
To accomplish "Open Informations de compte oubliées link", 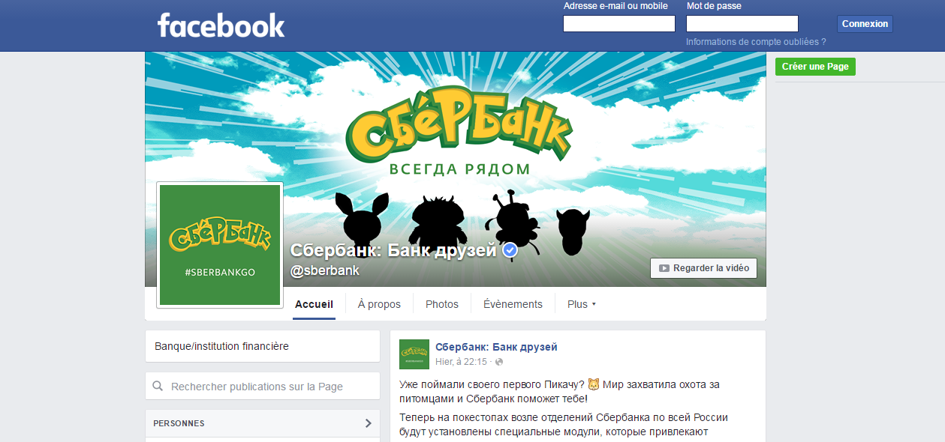I will (756, 42).
